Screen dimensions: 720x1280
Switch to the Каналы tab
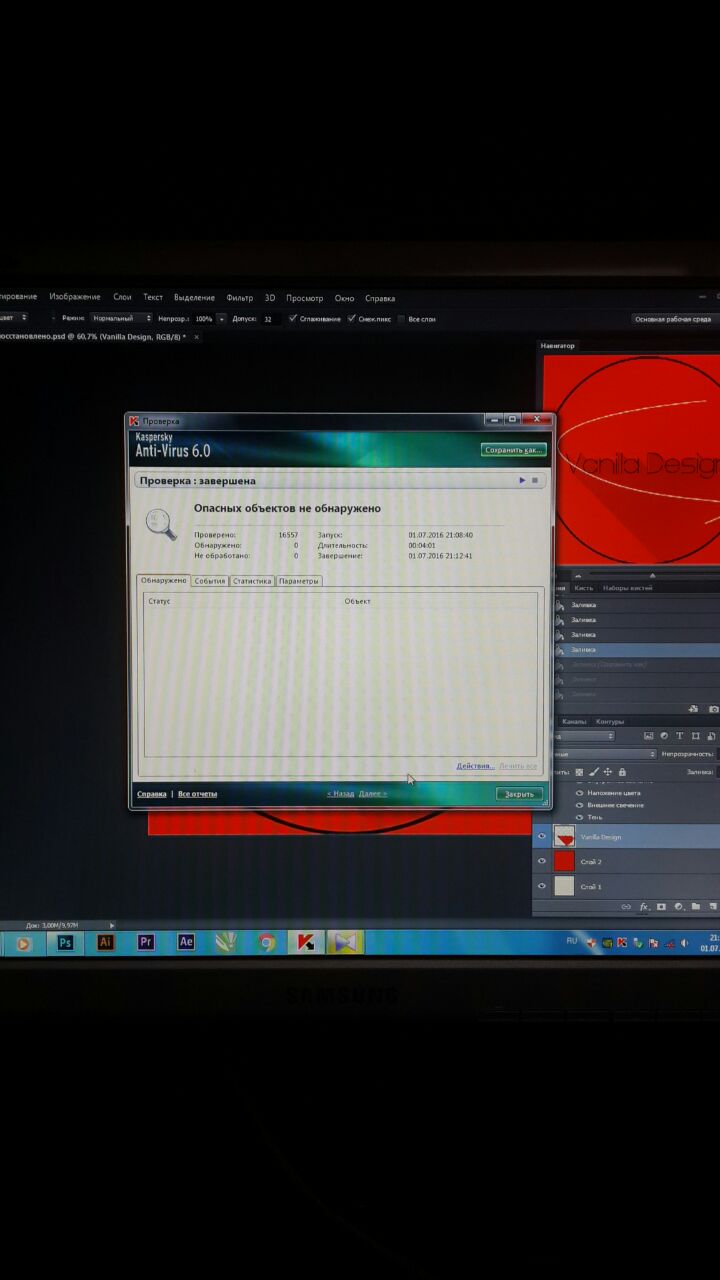(x=574, y=721)
